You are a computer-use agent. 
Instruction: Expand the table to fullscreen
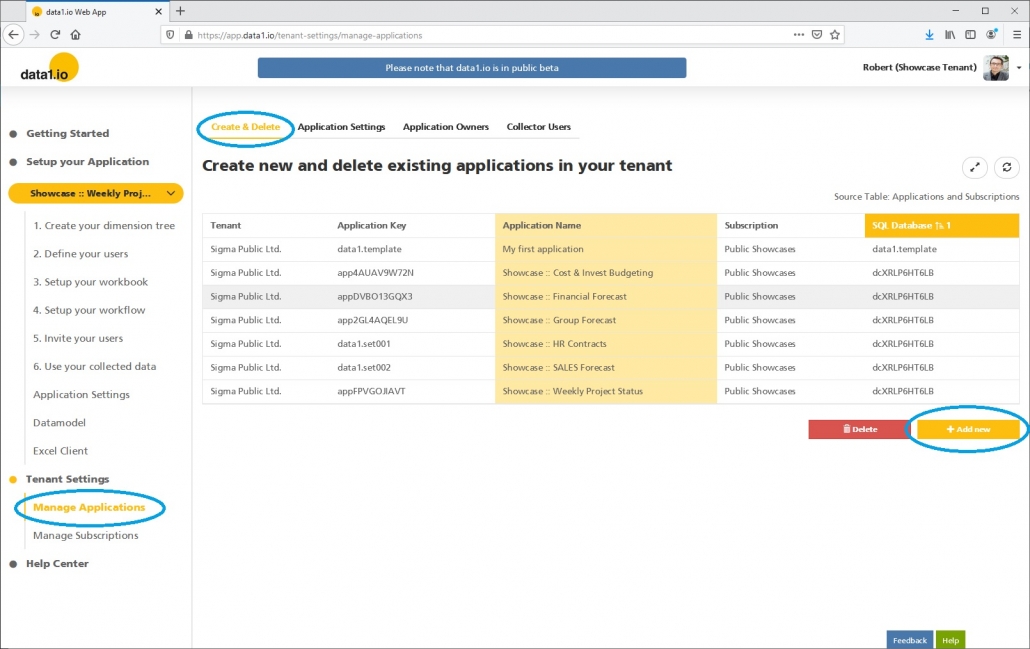tap(975, 168)
